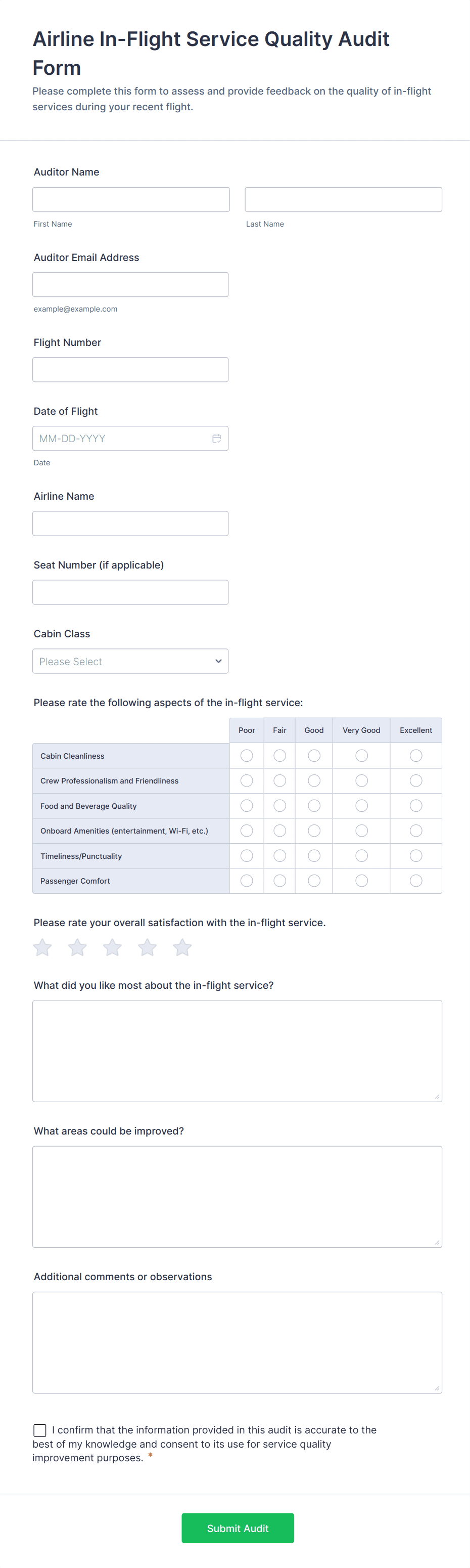
Task: Select the third overall satisfaction star
Action: pos(113,947)
